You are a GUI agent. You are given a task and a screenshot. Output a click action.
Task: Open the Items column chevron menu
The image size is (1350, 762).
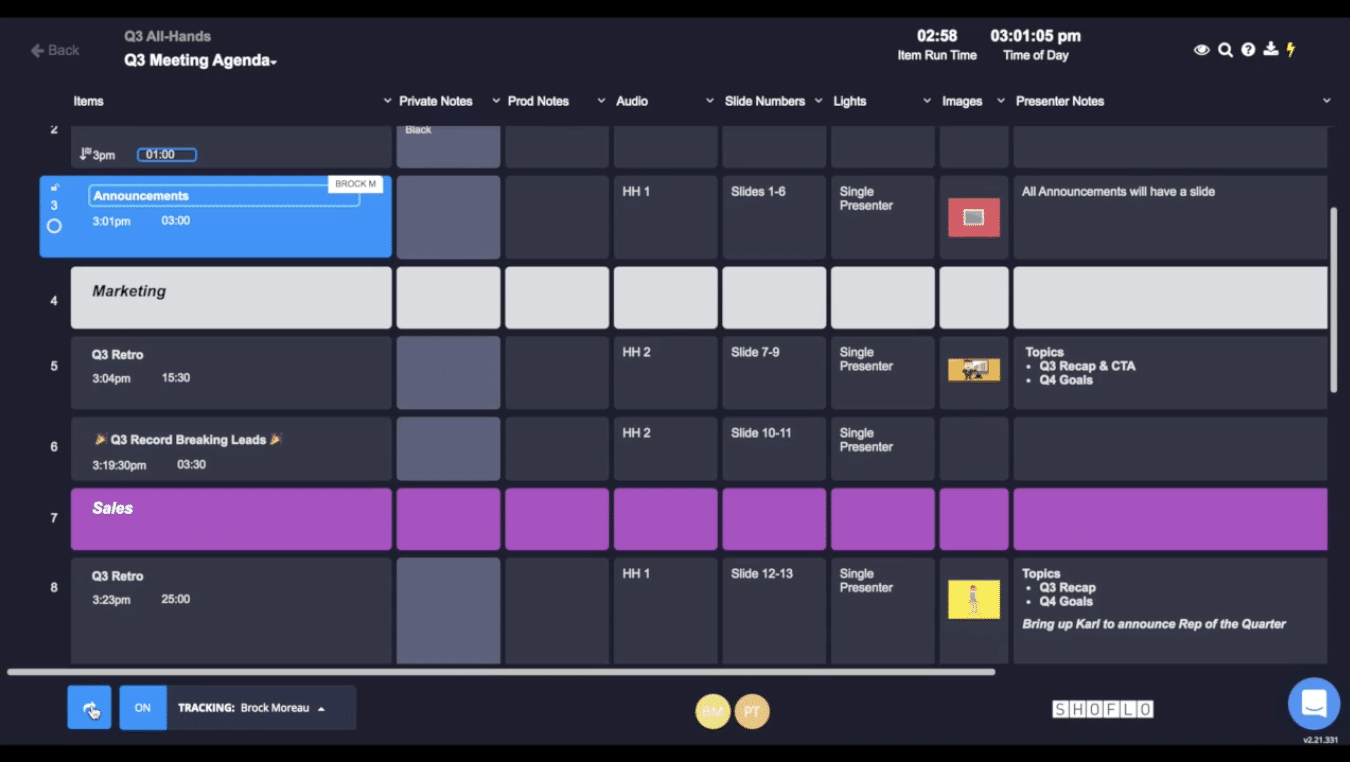(x=387, y=101)
